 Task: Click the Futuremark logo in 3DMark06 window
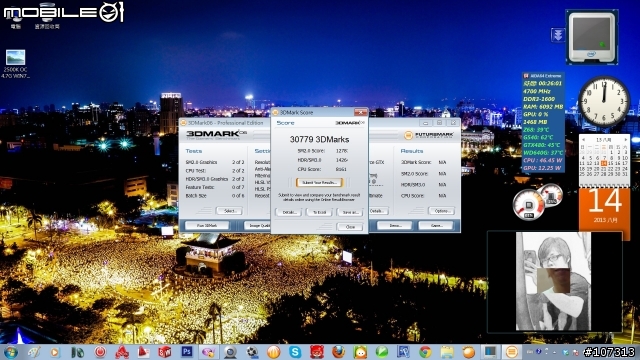[429, 135]
